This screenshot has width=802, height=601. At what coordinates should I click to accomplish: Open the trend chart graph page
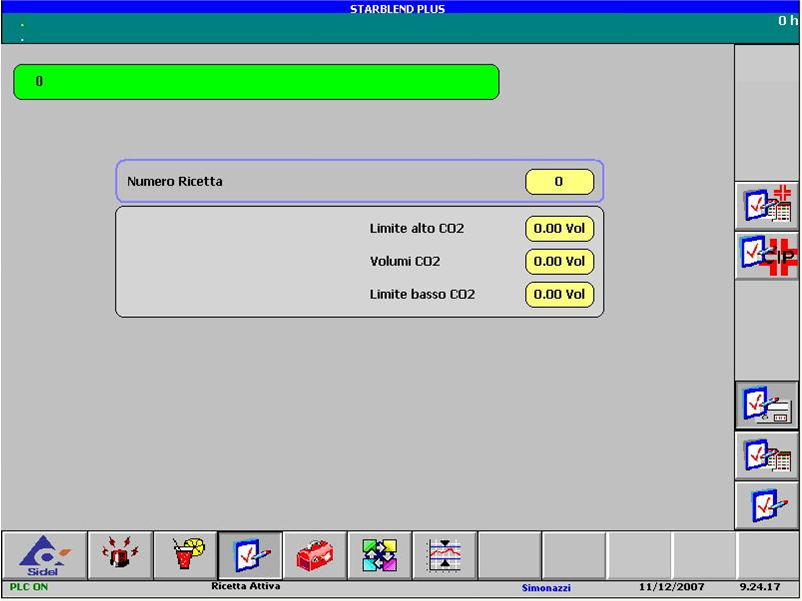[444, 555]
